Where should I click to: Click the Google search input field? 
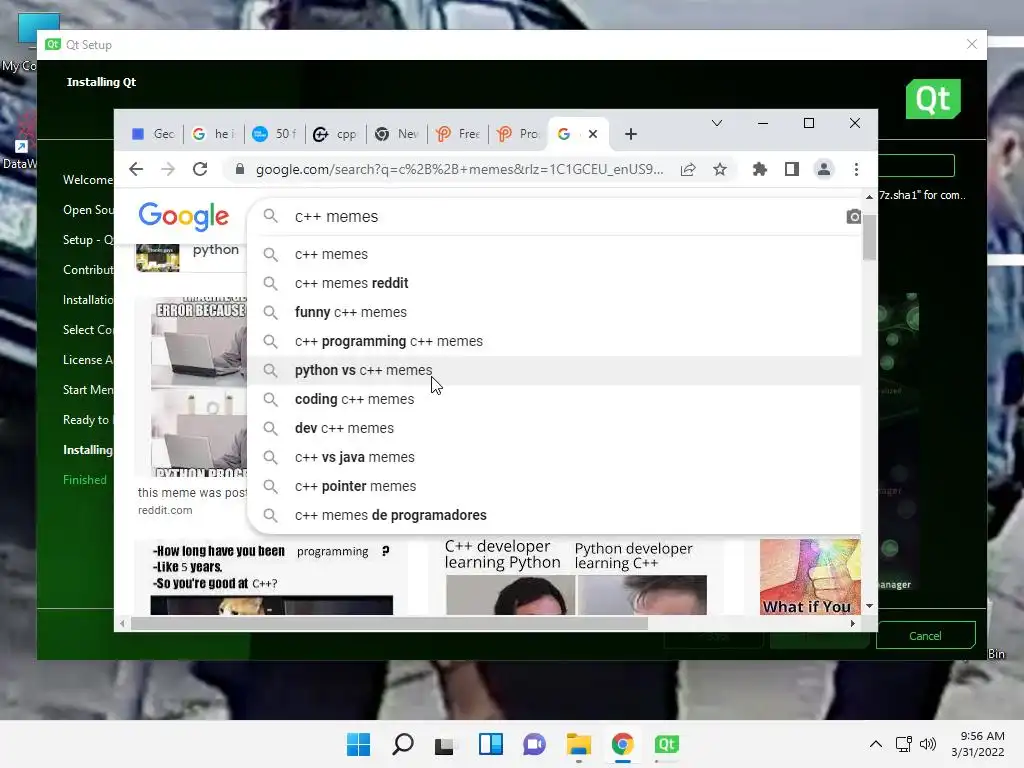coord(555,217)
